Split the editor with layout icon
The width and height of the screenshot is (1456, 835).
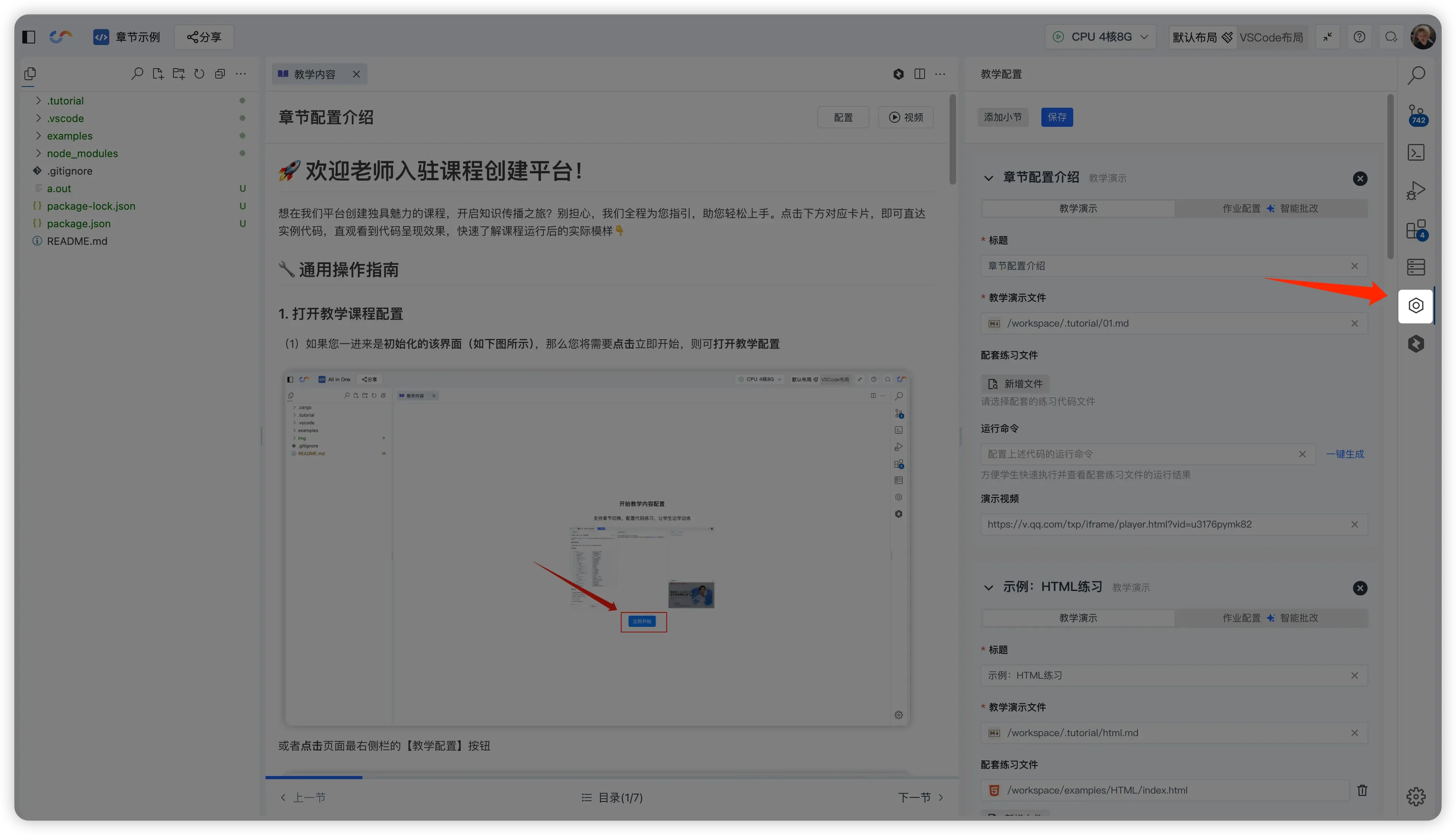pyautogui.click(x=919, y=74)
